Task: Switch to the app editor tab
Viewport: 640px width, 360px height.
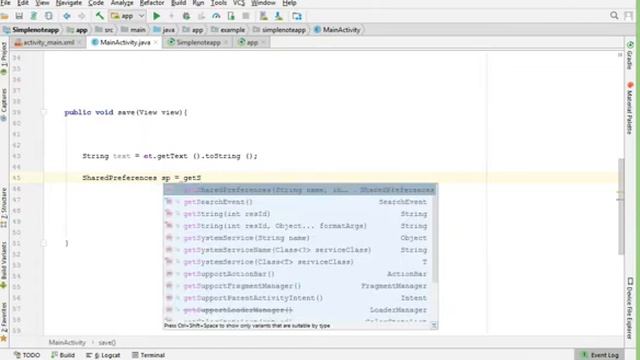Action: (x=252, y=42)
